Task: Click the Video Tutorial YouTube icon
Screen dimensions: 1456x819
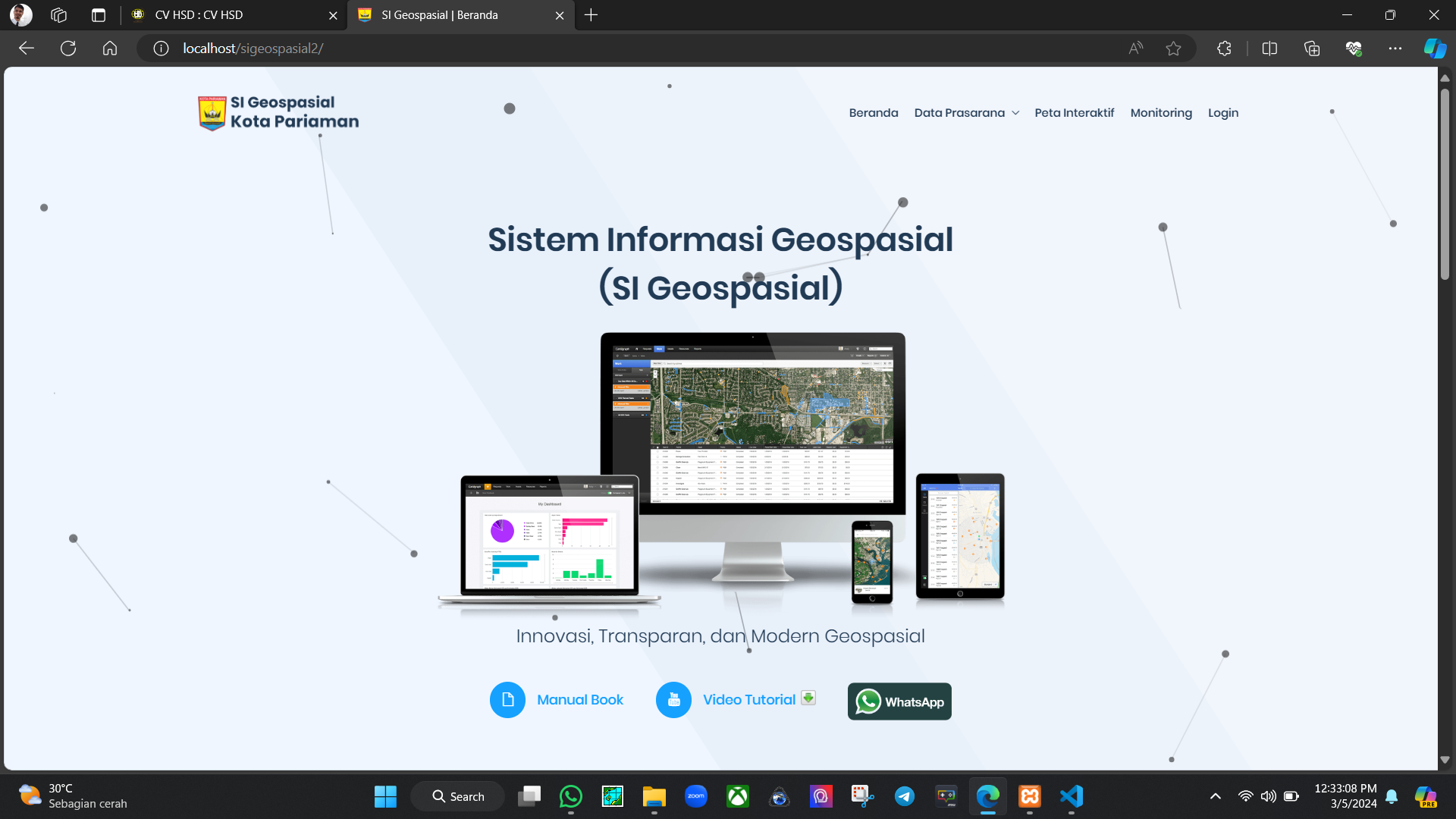Action: tap(673, 700)
